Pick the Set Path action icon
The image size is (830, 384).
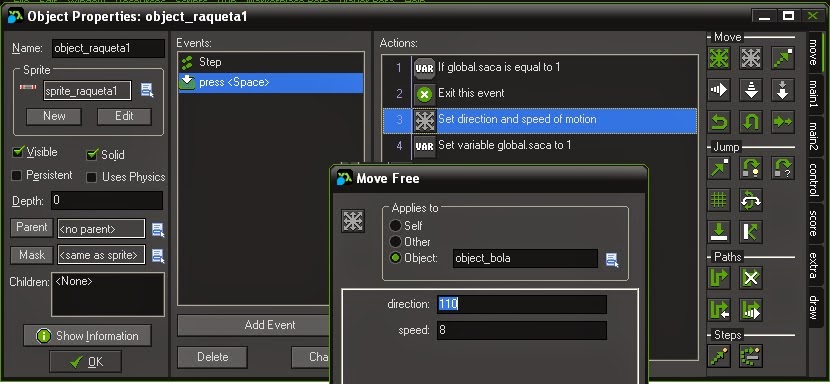coord(719,278)
